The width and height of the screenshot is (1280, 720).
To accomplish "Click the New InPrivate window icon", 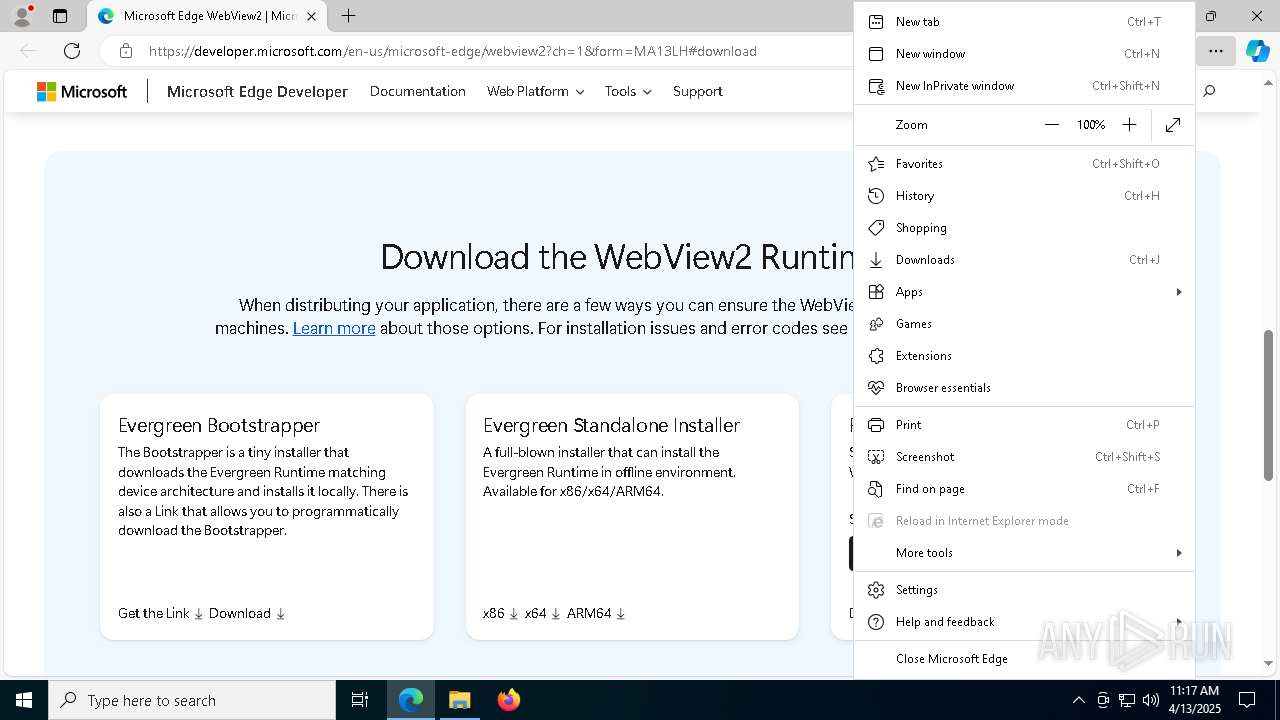I will (876, 86).
